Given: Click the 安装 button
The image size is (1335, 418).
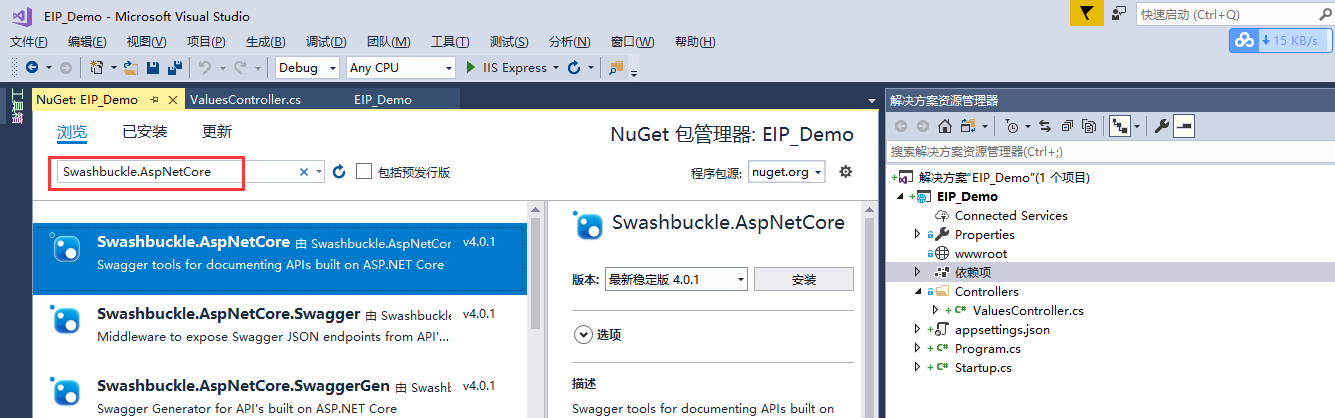Looking at the screenshot, I should tap(804, 279).
